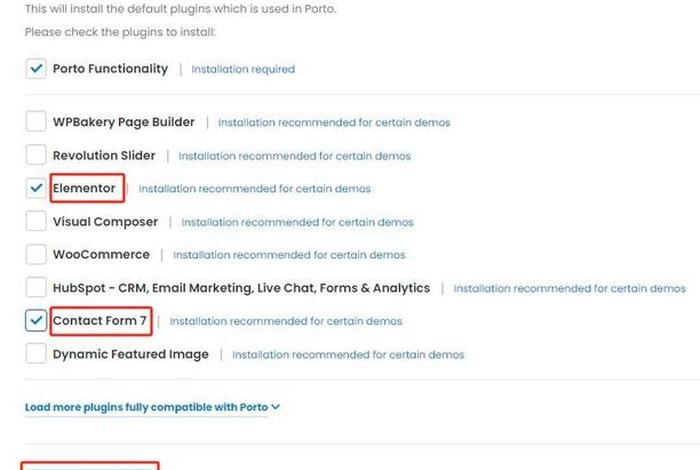Click the red-outlined button at bottom
This screenshot has height=470, width=700.
pyautogui.click(x=89, y=466)
